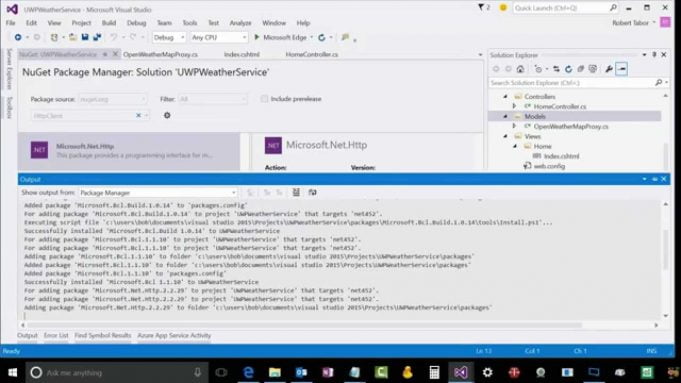Click the NuGet package settings gear
The image size is (681, 383).
(x=167, y=116)
